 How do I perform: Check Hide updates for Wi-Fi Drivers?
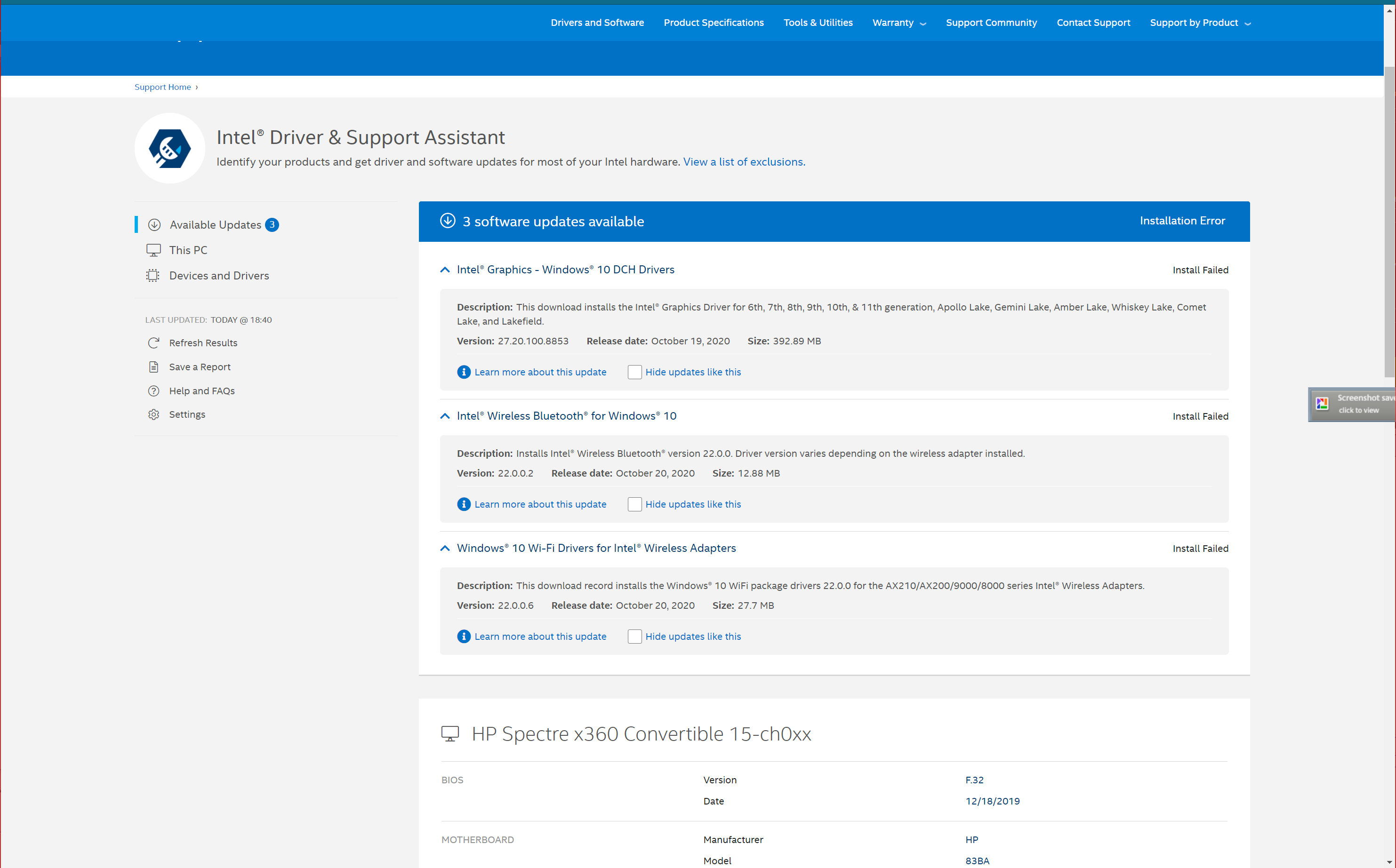click(634, 636)
